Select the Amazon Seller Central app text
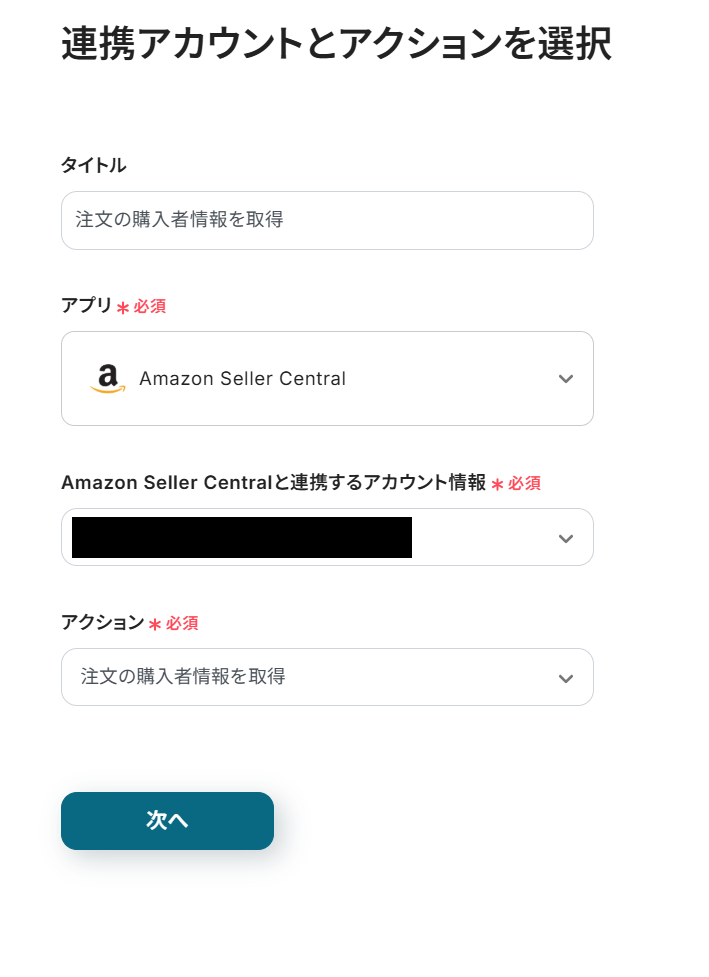The height and width of the screenshot is (977, 709). point(242,379)
